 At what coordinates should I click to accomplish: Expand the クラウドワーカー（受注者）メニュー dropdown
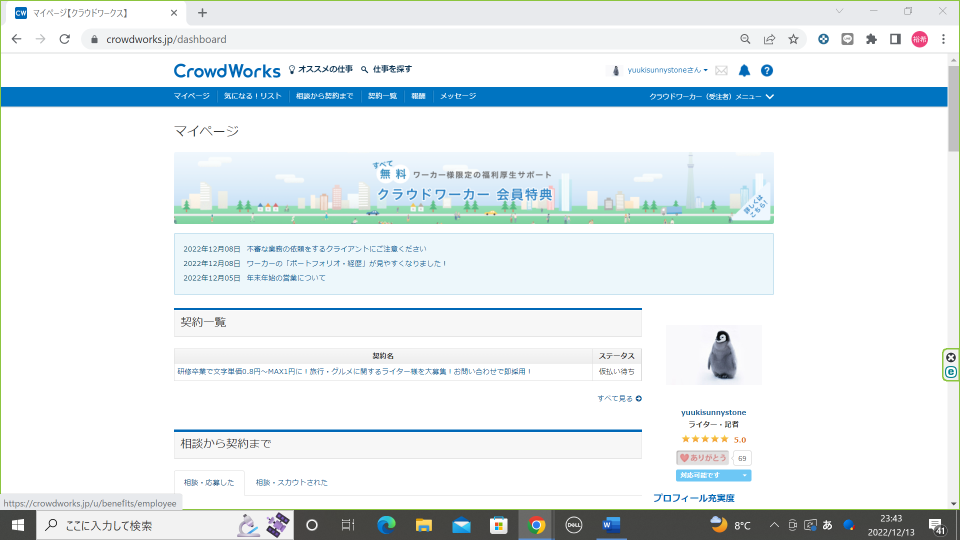tap(711, 97)
